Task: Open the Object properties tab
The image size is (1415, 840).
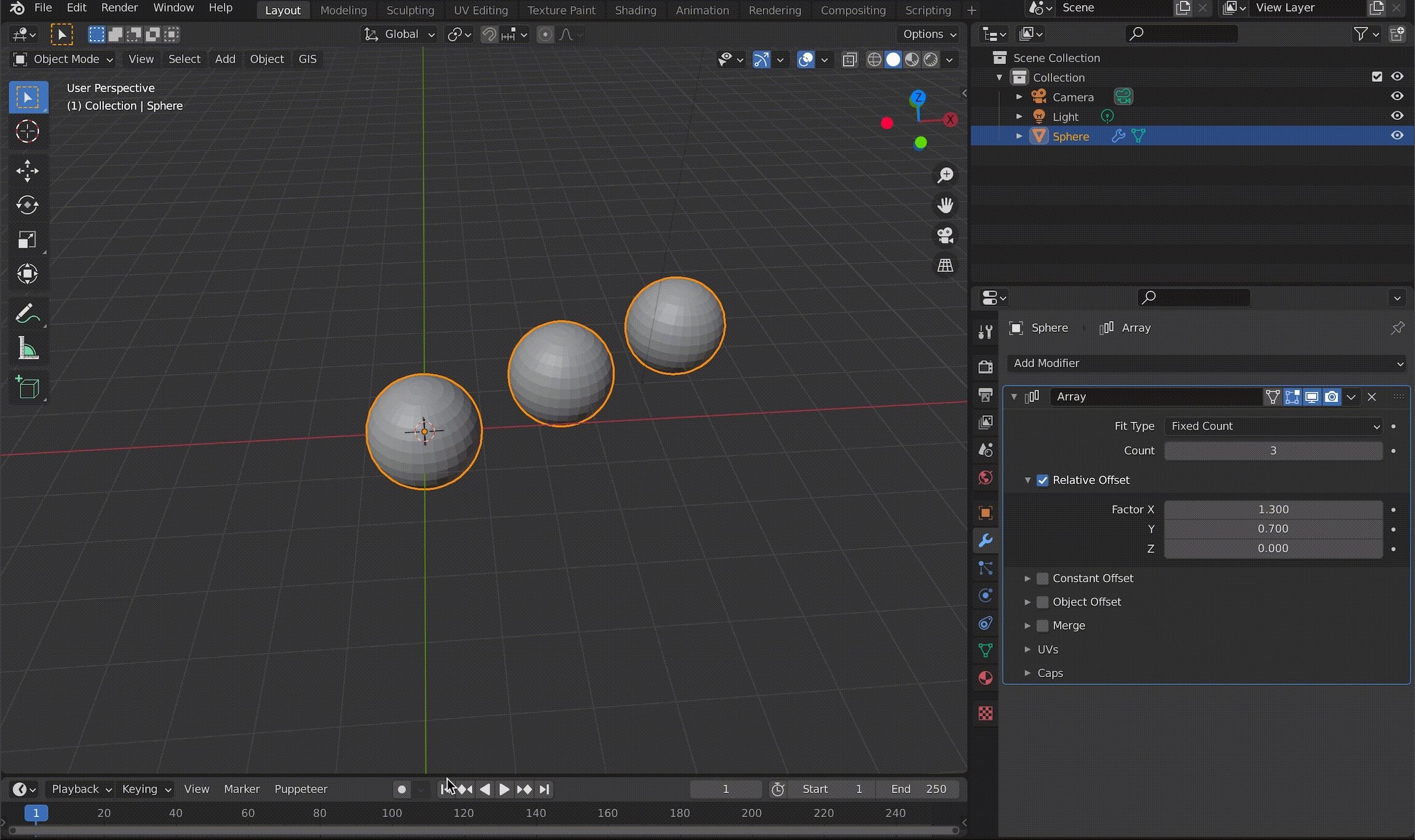Action: coord(986,513)
